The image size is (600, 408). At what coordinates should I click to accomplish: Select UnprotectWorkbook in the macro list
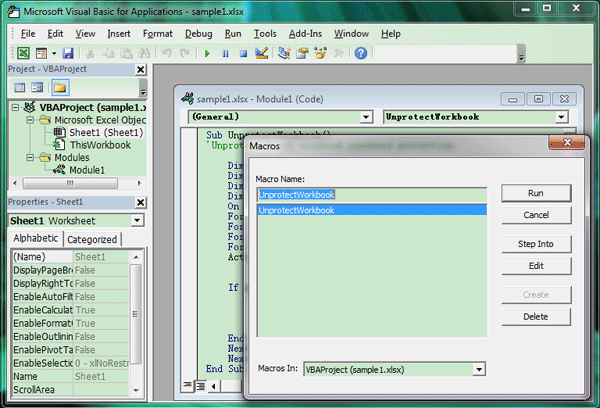click(372, 210)
